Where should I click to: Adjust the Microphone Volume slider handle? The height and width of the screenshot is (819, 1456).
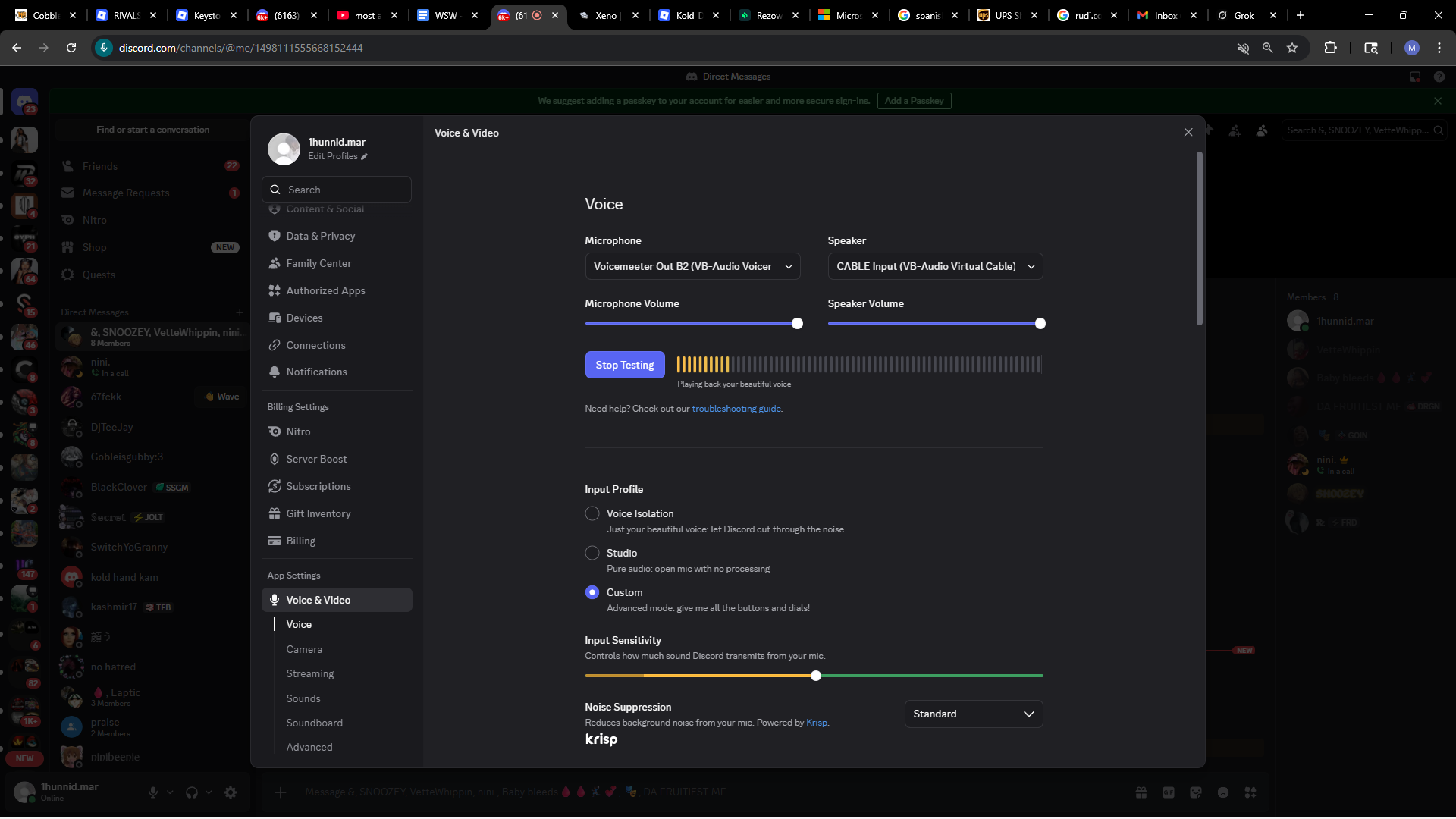coord(797,324)
